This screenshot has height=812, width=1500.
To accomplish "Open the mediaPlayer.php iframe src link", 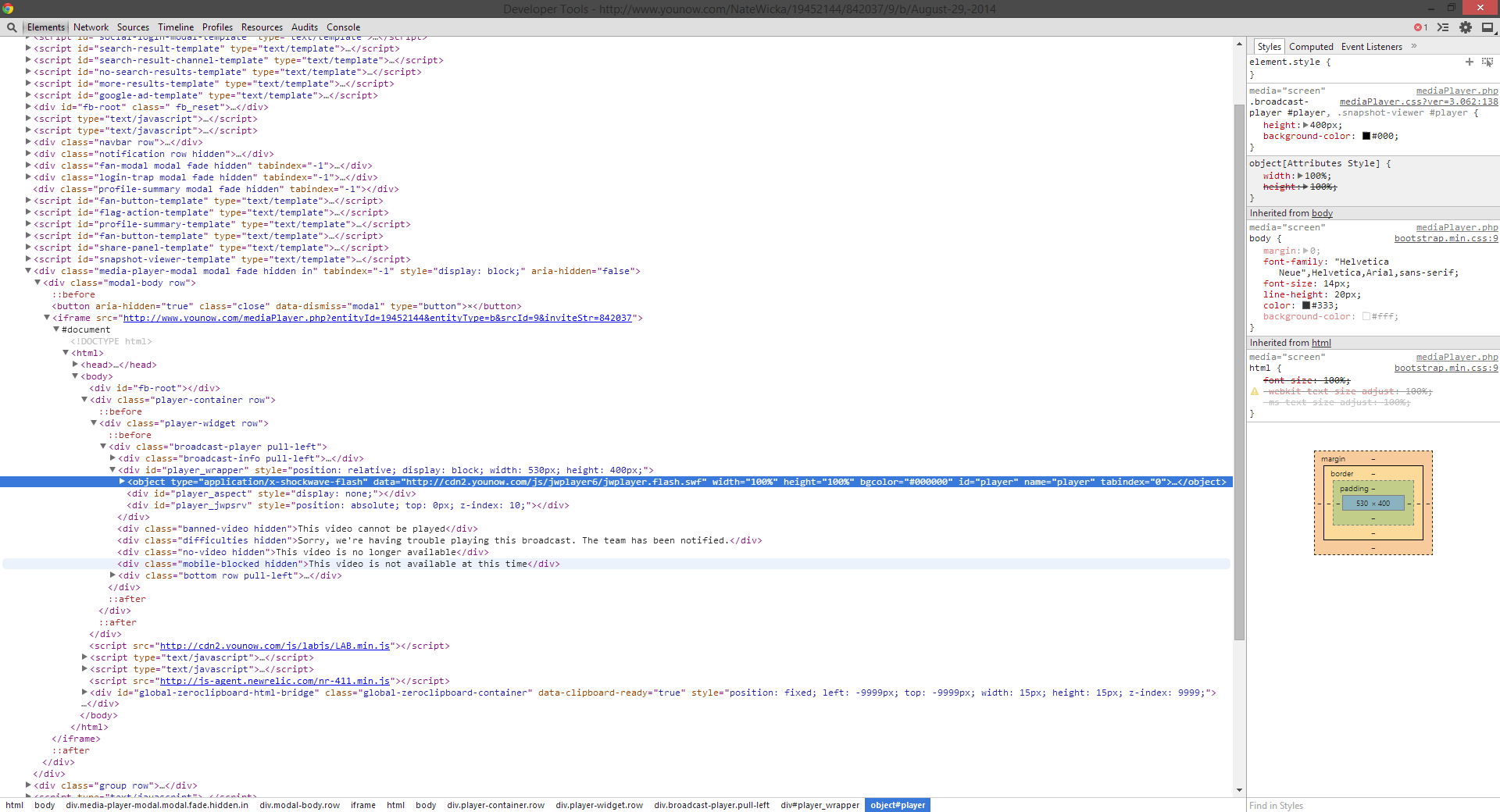I will pos(377,318).
